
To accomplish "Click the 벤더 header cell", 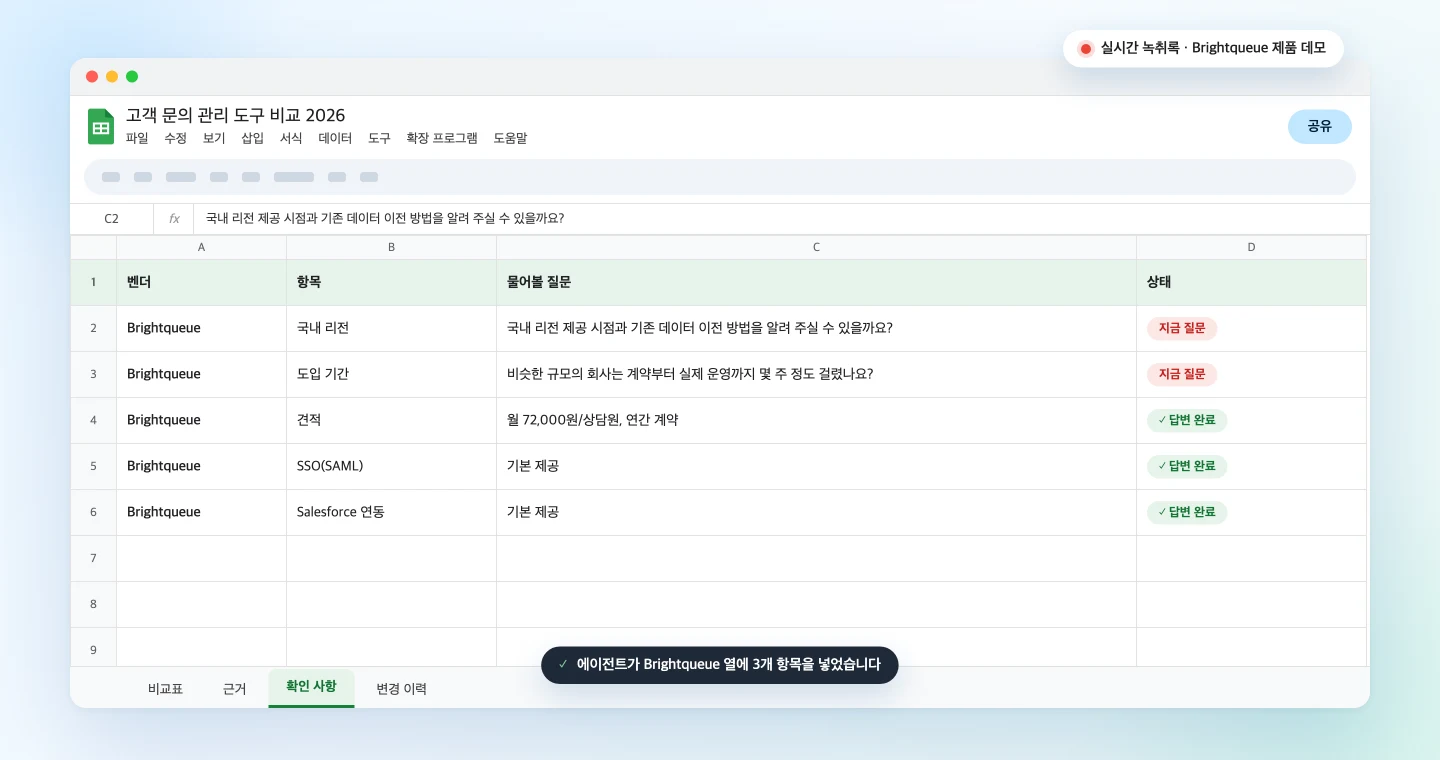I will pos(202,282).
